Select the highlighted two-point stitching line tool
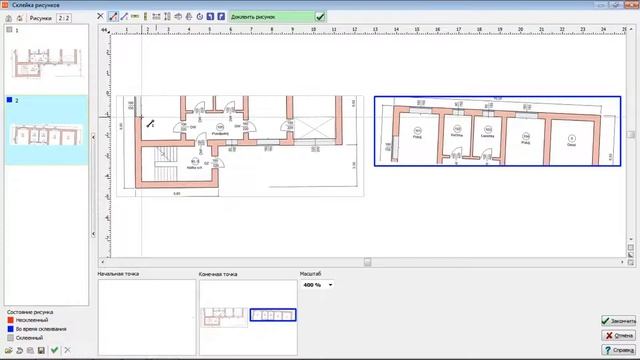The width and height of the screenshot is (640, 360). pyautogui.click(x=113, y=17)
